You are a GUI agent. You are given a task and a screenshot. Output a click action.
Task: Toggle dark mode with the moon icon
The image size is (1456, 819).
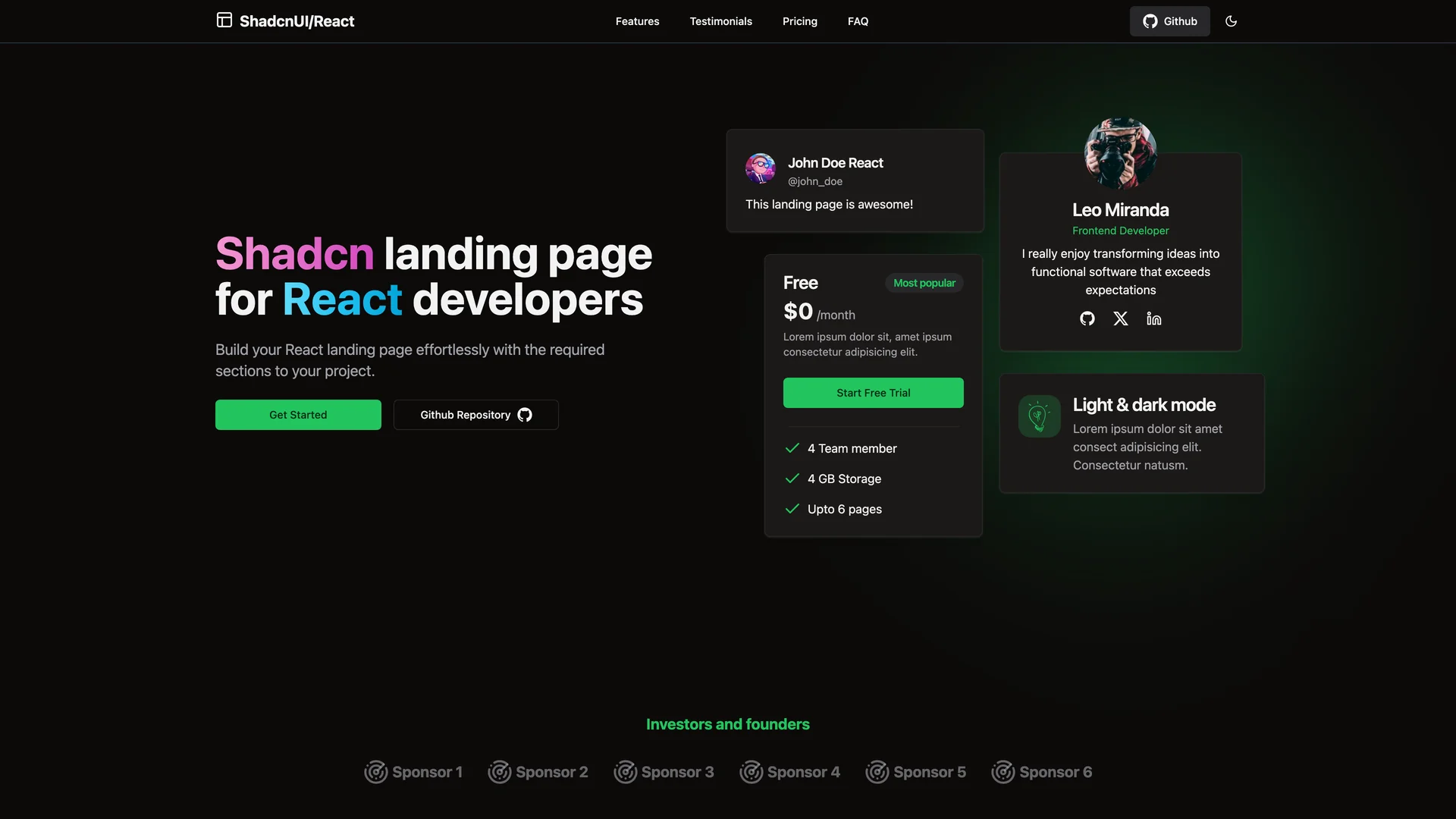click(x=1231, y=21)
